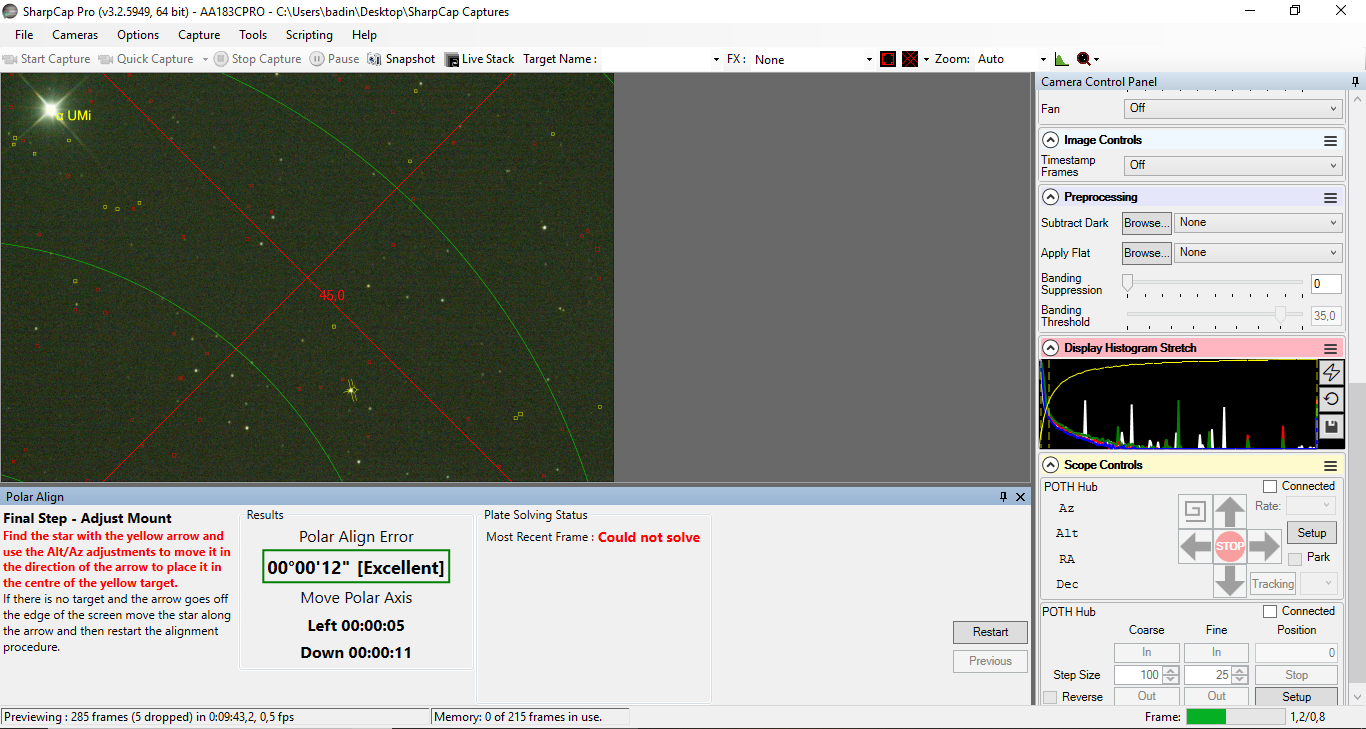Click the Quick Capture toolbar button
The height and width of the screenshot is (729, 1366).
146,59
